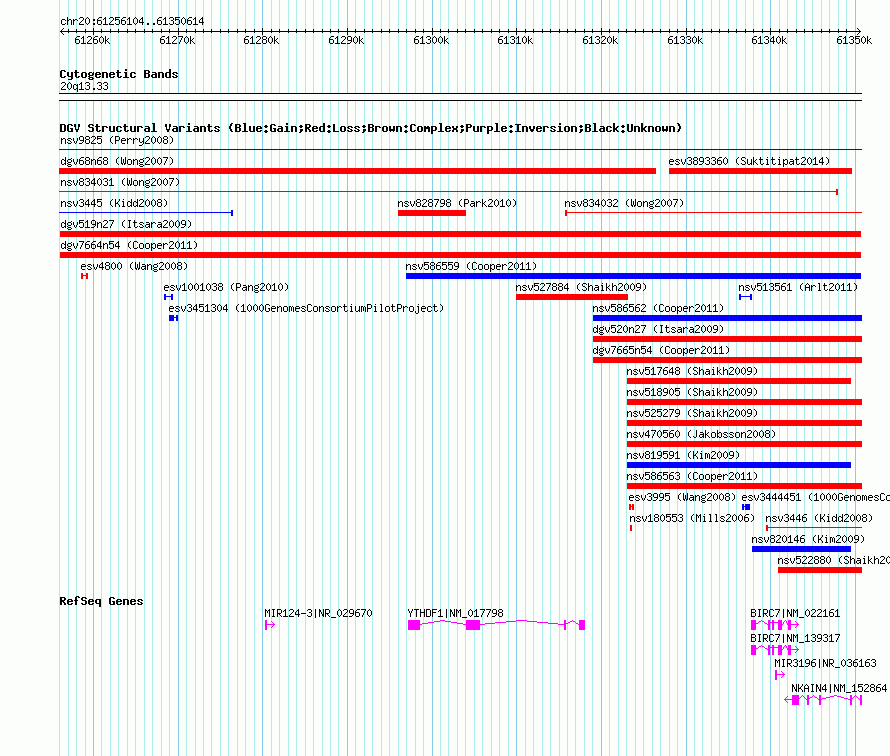Click NKAIN4|NM_152864 gene model
Viewport: 890px width, 756px height.
(823, 700)
